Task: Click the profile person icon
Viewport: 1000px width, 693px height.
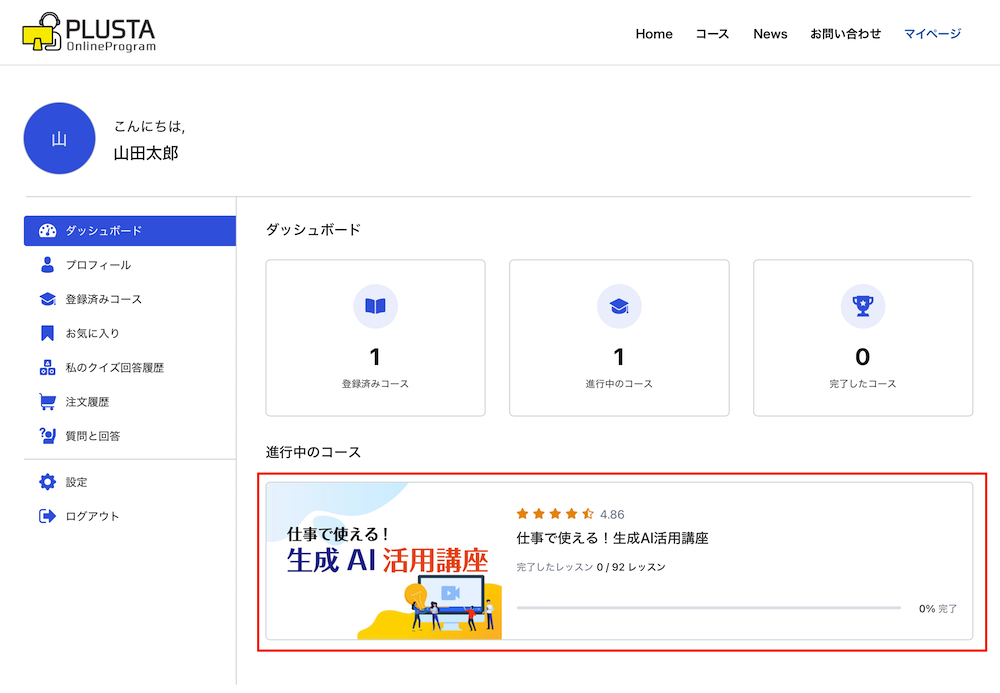Action: click(x=47, y=265)
